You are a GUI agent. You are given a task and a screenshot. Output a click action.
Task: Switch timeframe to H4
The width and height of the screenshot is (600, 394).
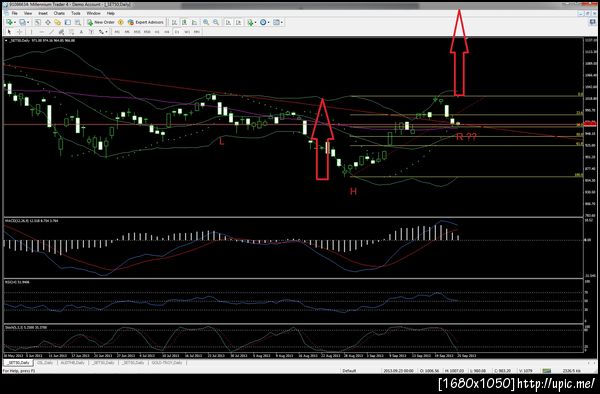(x=167, y=32)
